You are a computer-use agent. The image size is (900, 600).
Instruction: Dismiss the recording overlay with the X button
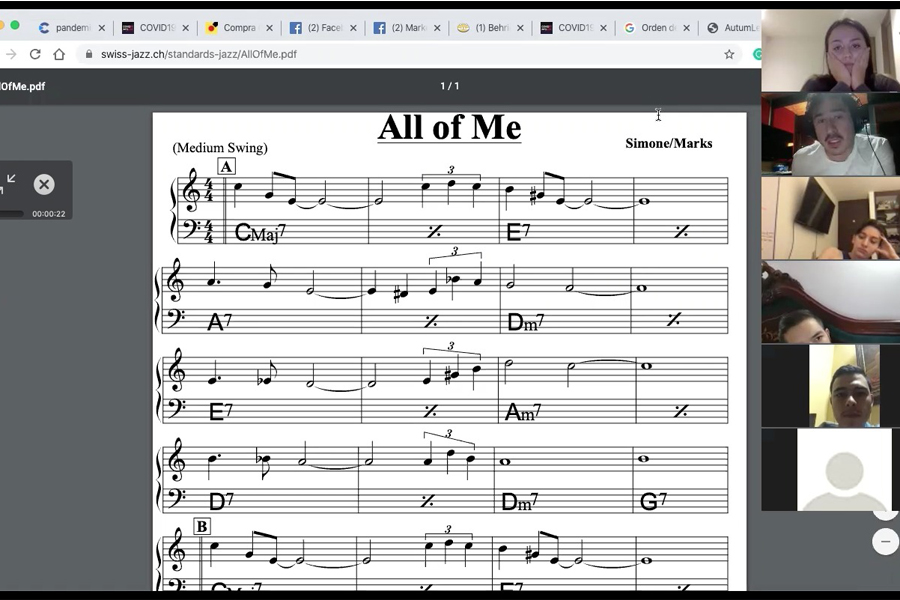point(44,184)
